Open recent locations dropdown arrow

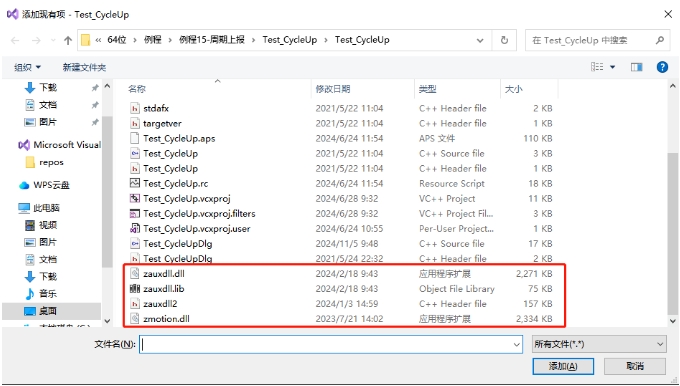click(53, 40)
